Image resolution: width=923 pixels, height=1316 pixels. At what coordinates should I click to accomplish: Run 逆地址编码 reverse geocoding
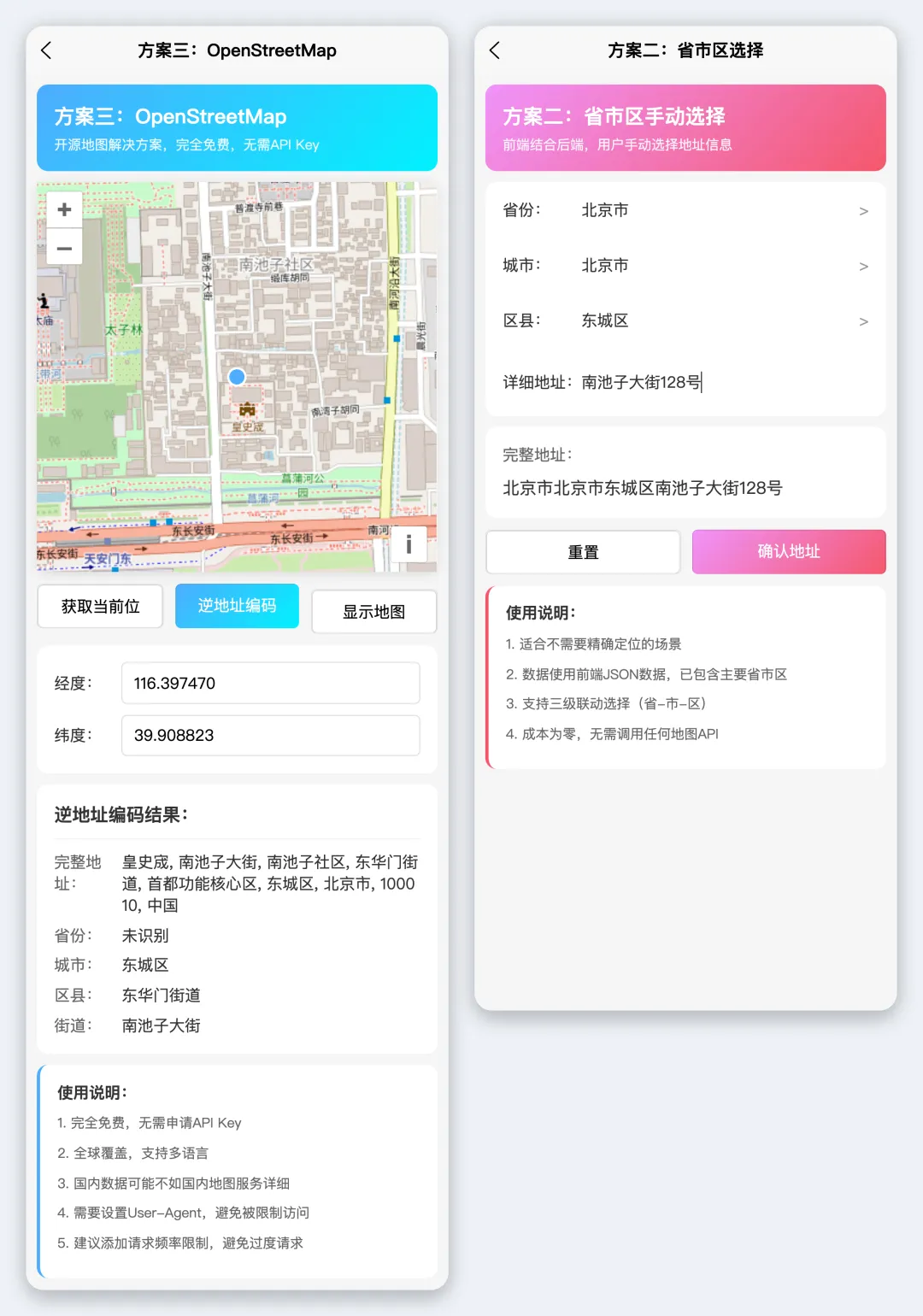(237, 606)
